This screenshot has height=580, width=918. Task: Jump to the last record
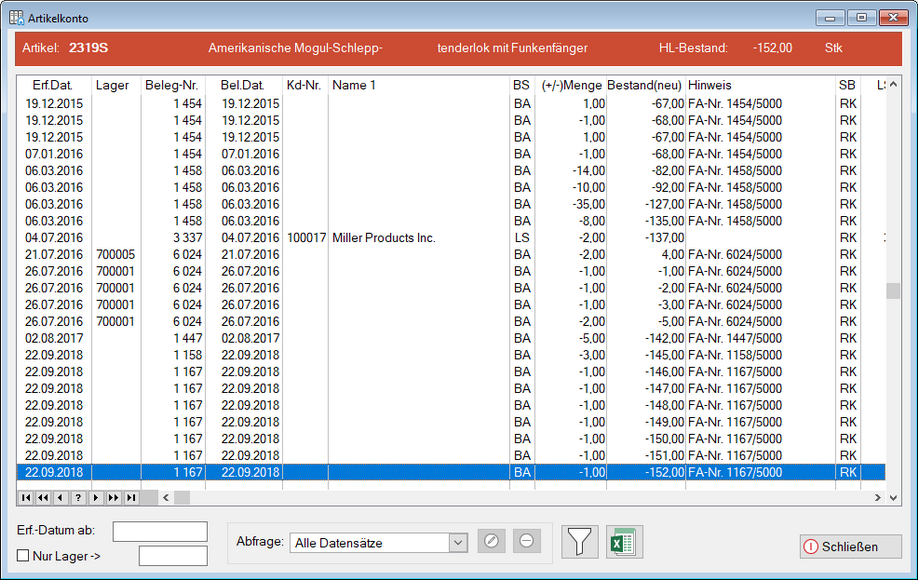[x=130, y=497]
